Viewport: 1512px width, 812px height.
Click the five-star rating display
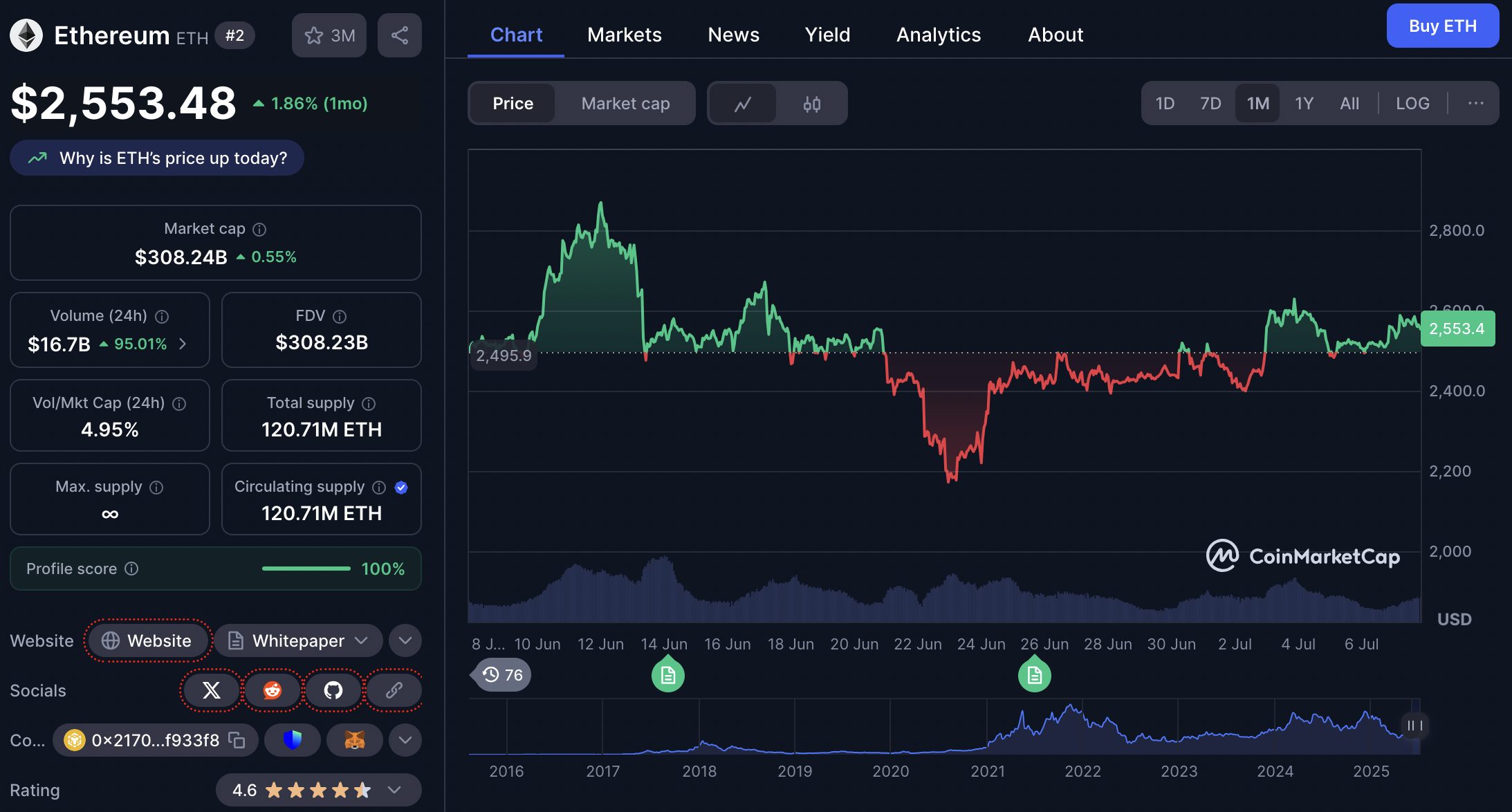point(318,790)
